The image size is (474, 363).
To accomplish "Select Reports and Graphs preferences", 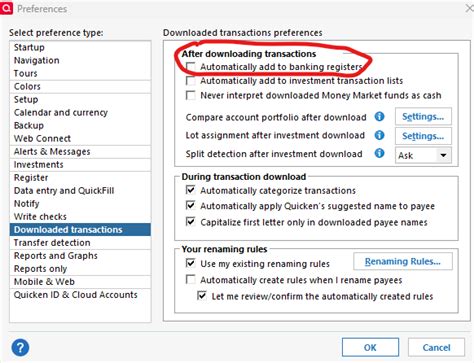I will [x=80, y=255].
